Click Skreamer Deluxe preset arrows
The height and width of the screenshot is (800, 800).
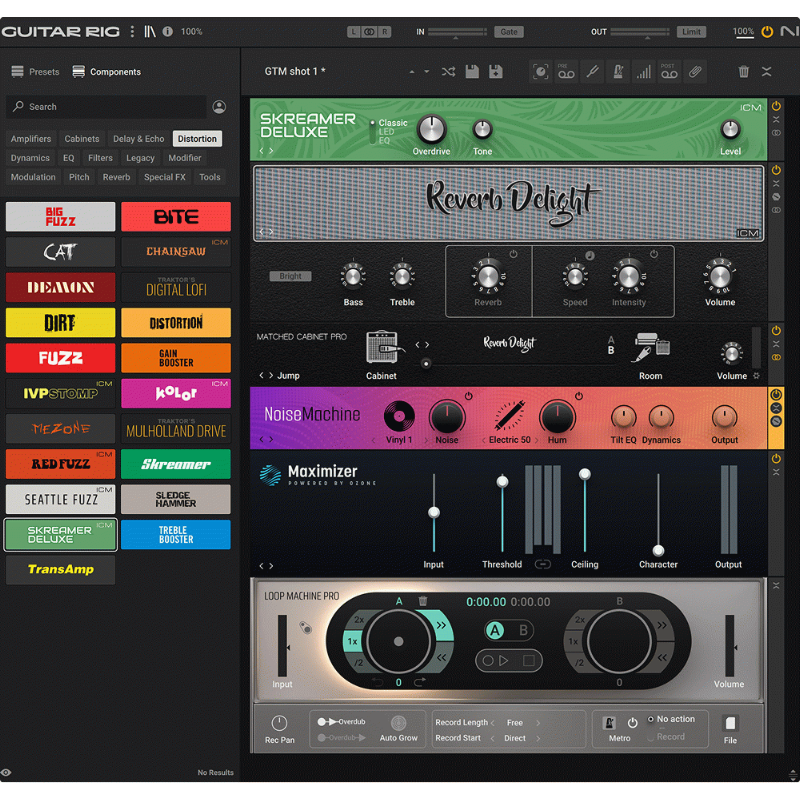[266, 151]
